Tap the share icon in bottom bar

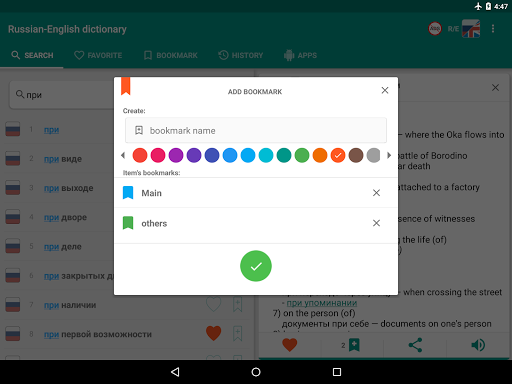pyautogui.click(x=415, y=345)
